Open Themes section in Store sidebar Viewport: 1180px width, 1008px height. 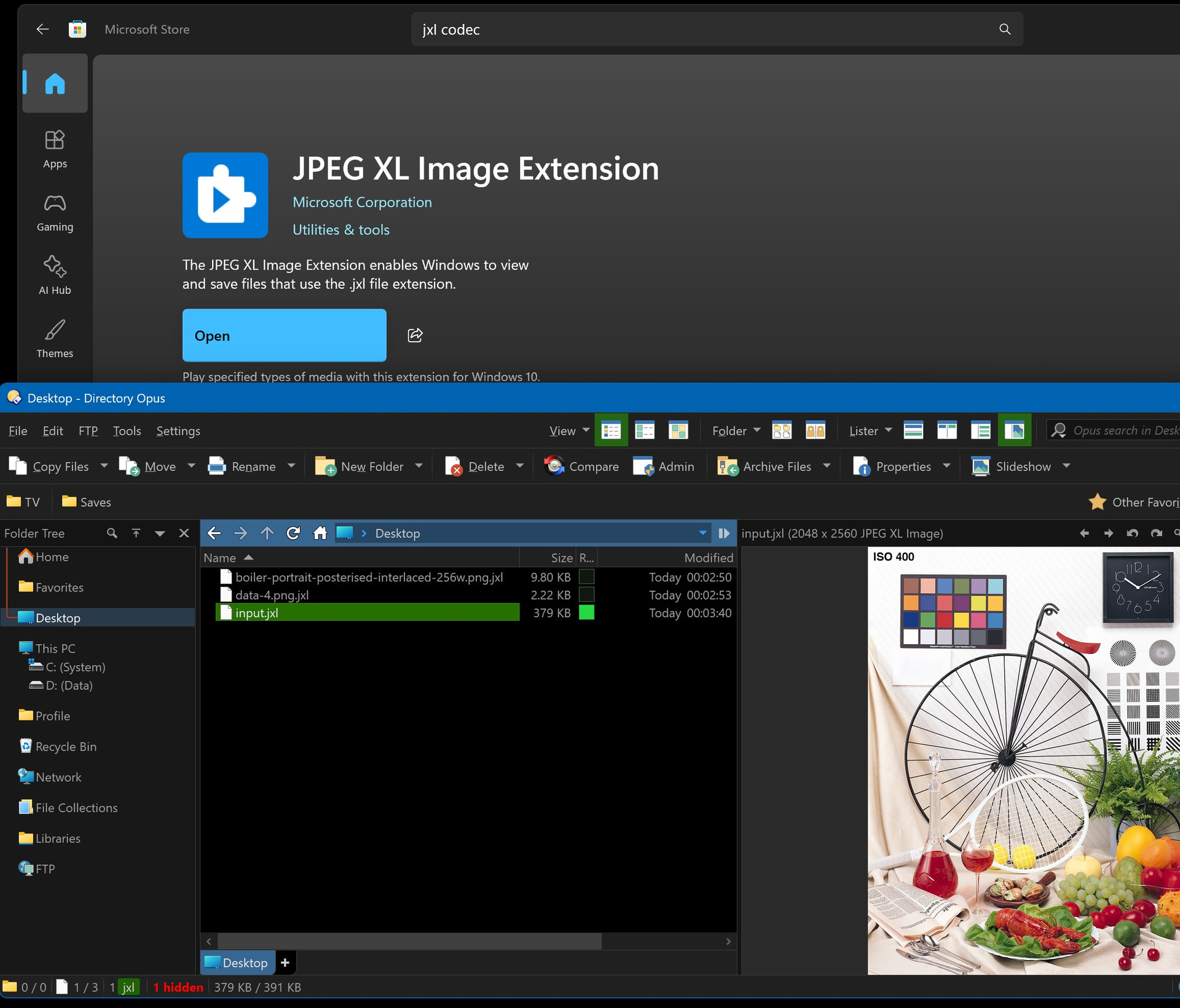[55, 339]
